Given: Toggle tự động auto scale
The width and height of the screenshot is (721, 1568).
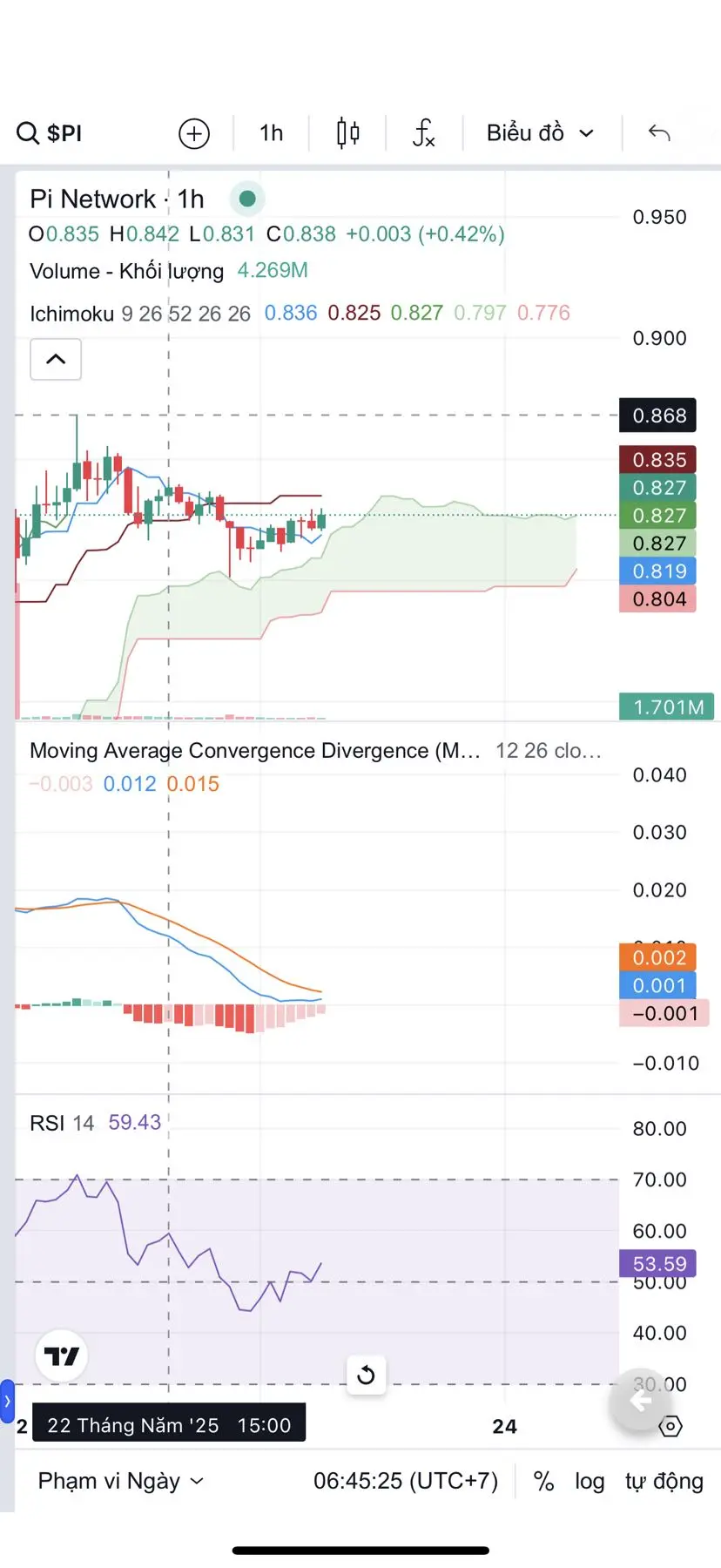Looking at the screenshot, I should point(664,1481).
